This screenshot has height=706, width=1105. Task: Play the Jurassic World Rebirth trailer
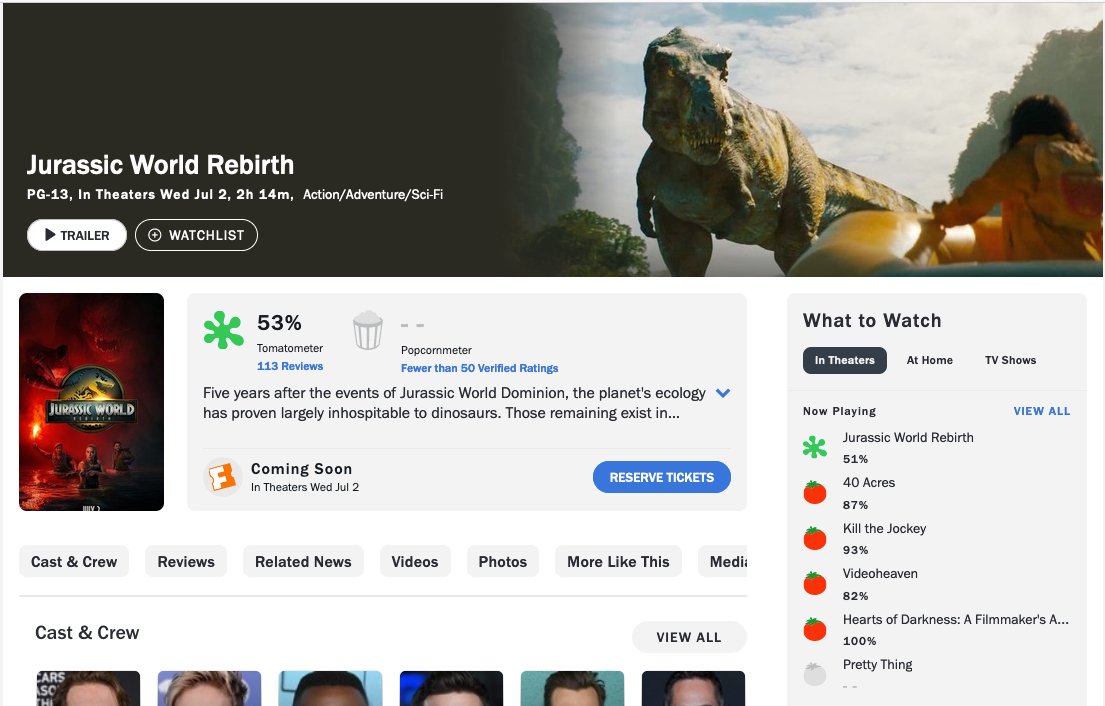77,235
